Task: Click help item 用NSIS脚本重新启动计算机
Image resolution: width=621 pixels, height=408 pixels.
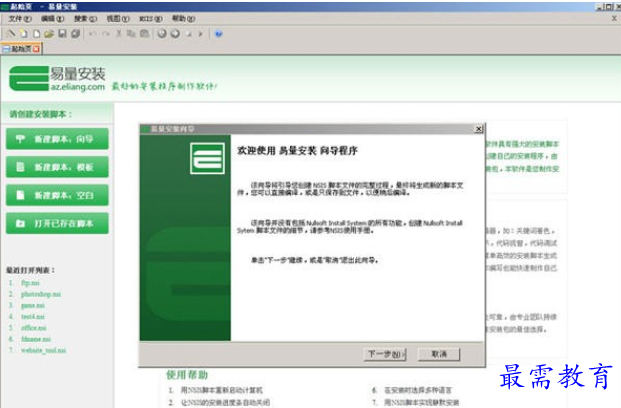Action: coord(222,390)
